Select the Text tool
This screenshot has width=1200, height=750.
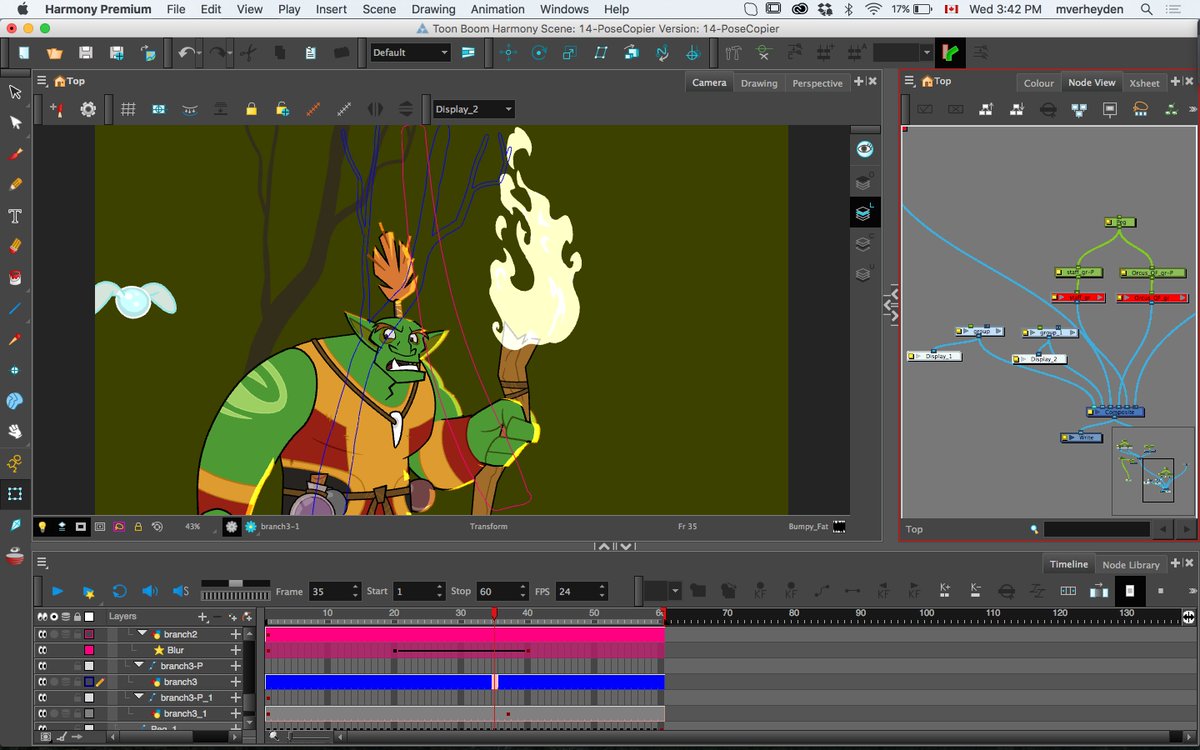click(15, 216)
